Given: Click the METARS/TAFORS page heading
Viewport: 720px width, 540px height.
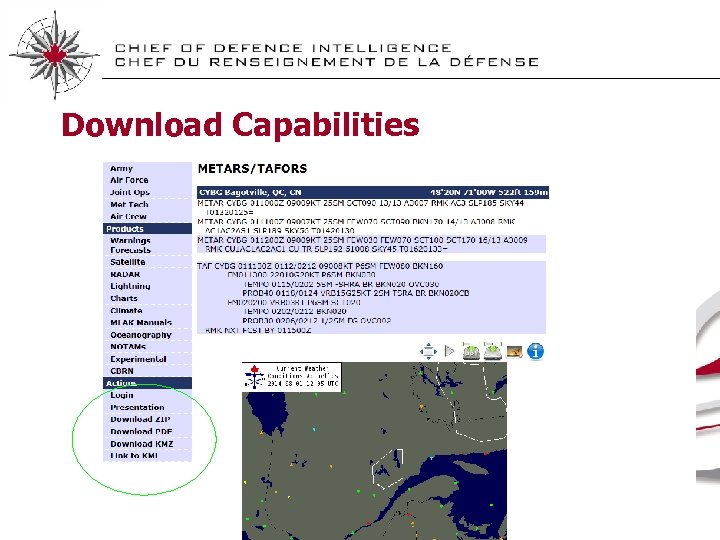Looking at the screenshot, I should (252, 169).
